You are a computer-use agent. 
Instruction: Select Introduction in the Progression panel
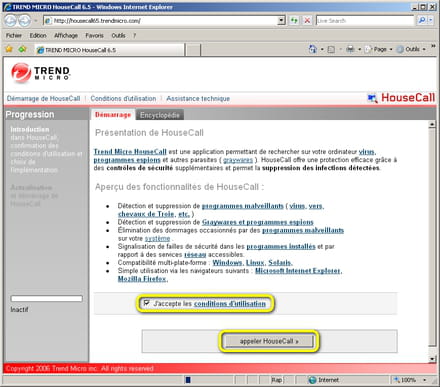point(30,129)
